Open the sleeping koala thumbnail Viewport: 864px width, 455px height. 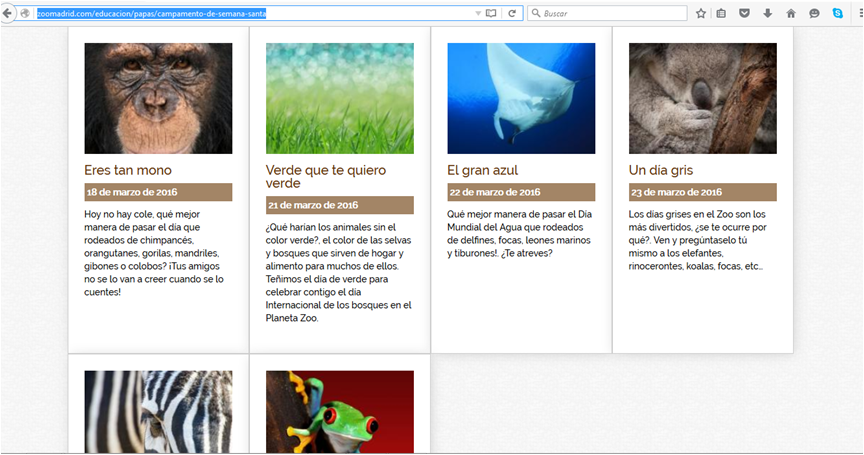[703, 99]
